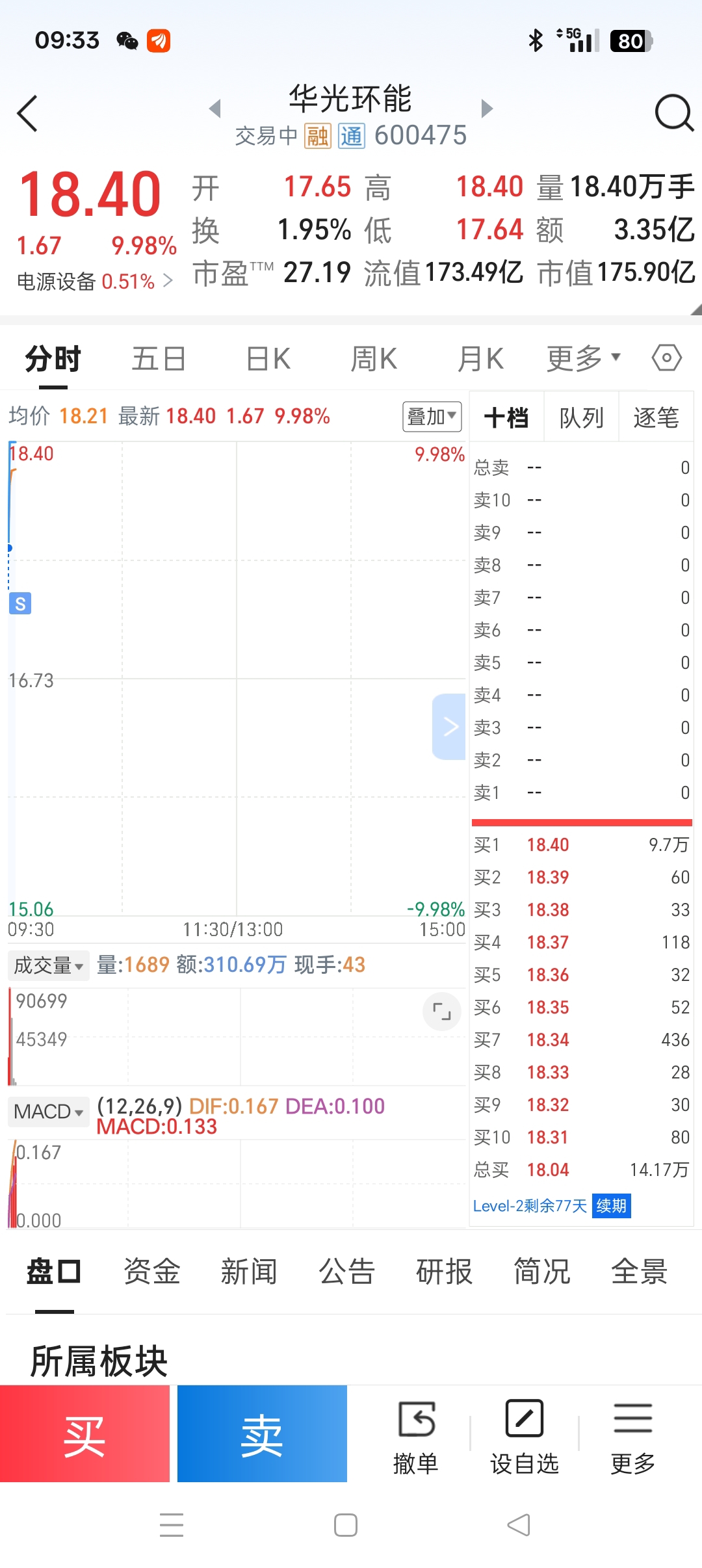Open the search magnifier icon
This screenshot has height=1568, width=702.
[673, 113]
